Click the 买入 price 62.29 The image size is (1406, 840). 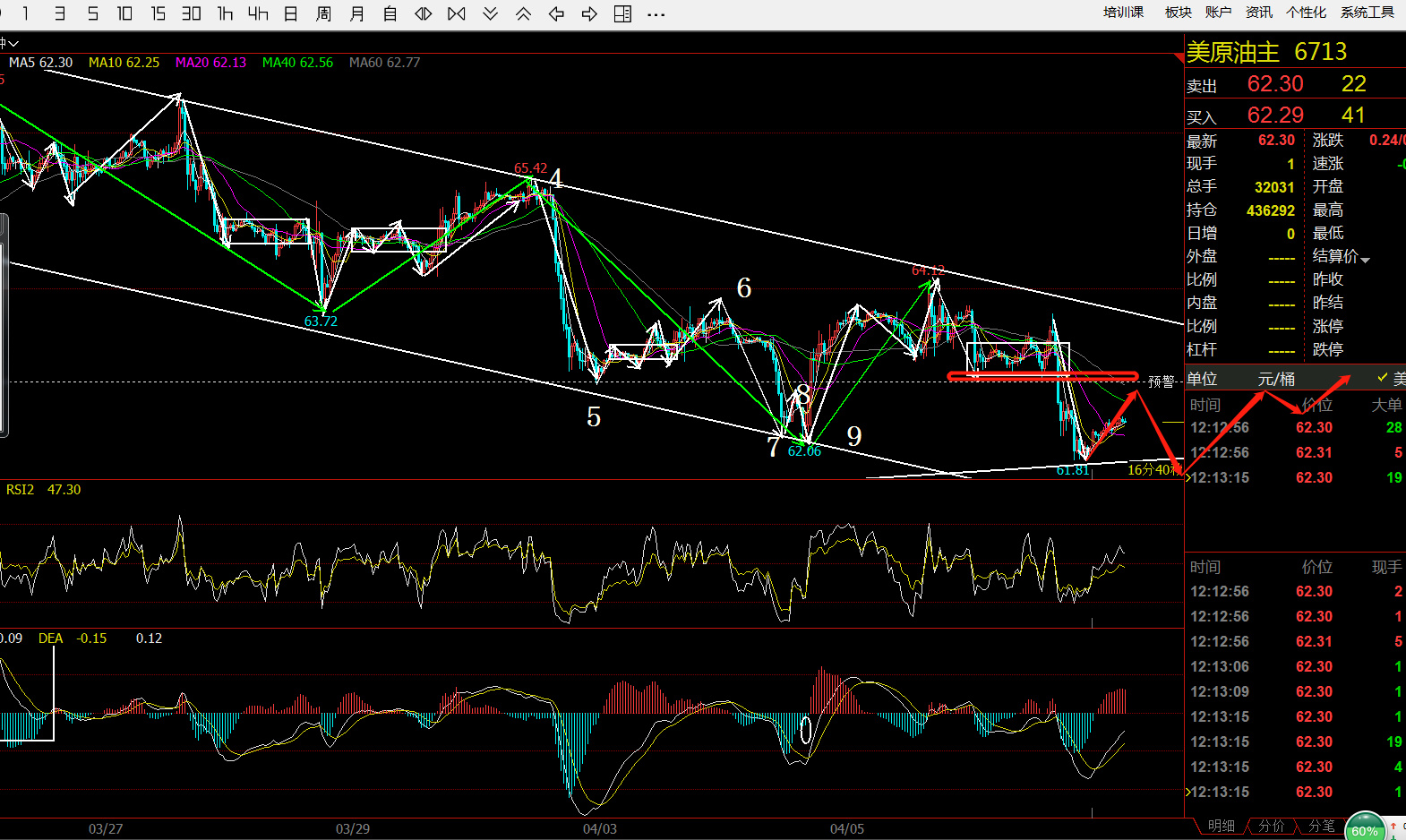(1275, 116)
